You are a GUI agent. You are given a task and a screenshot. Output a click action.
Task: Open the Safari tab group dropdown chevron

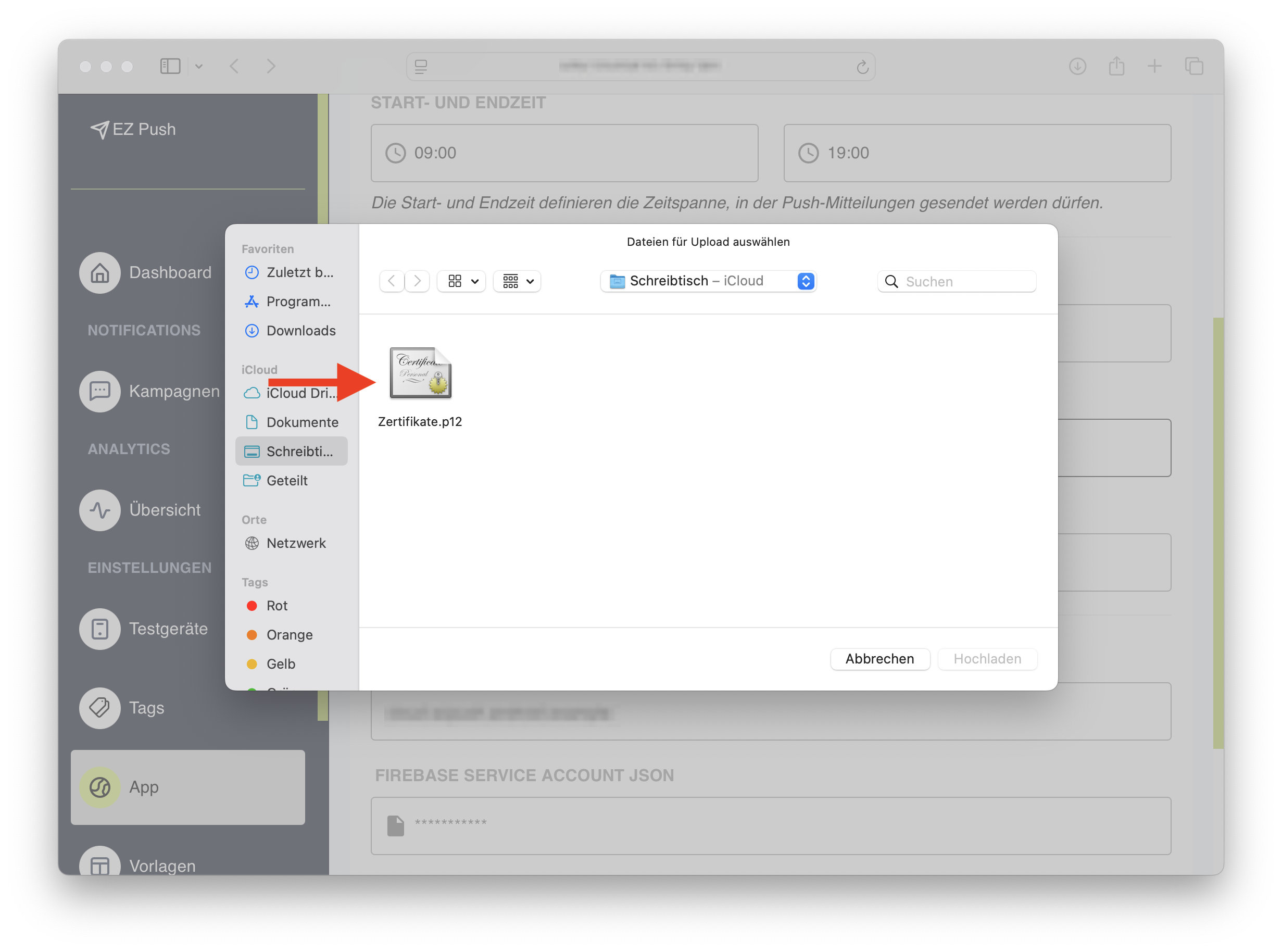point(199,66)
